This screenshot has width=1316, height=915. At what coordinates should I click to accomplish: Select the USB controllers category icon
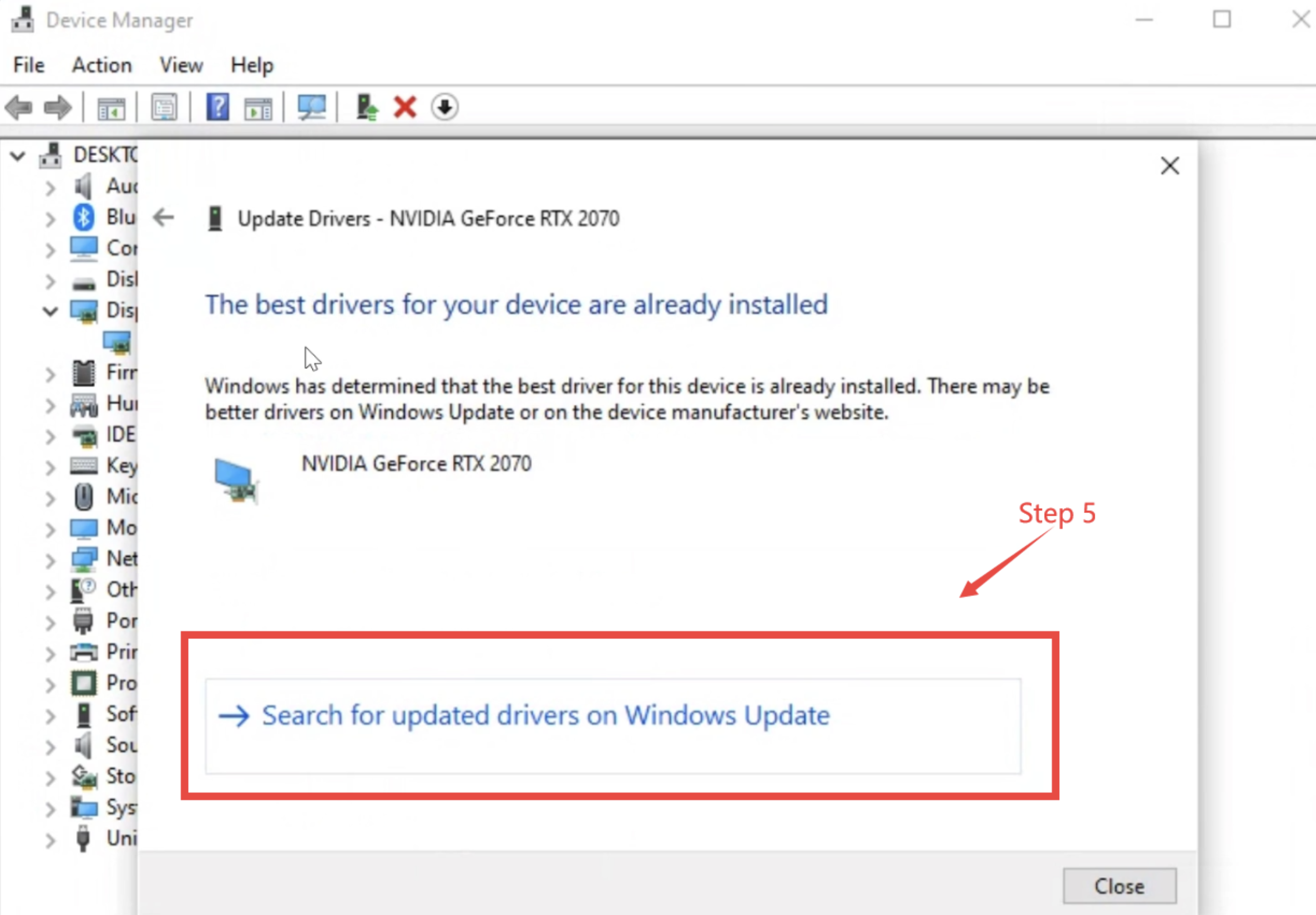83,838
